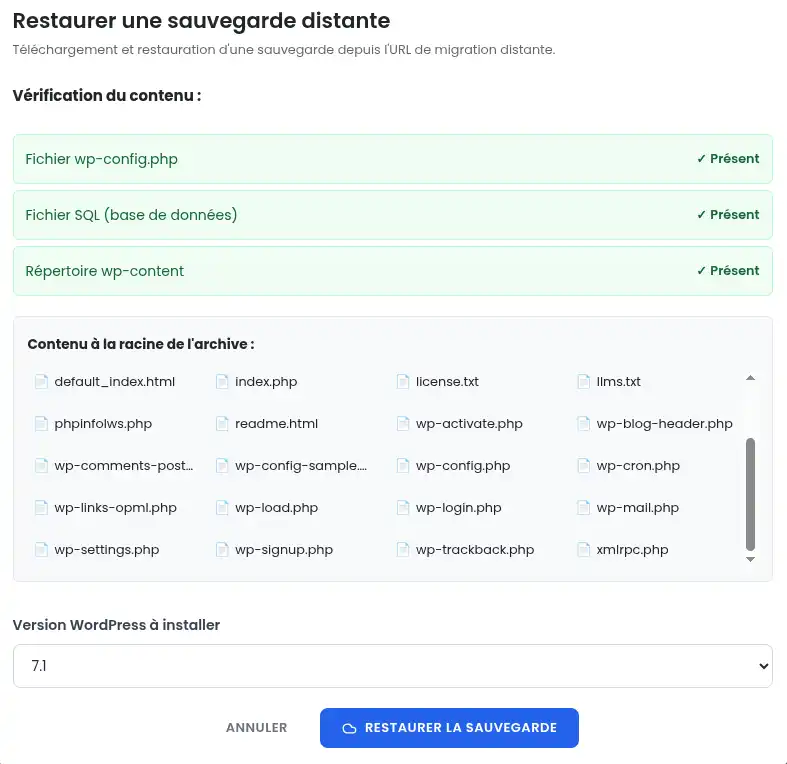The height and width of the screenshot is (764, 787).
Task: Click the wp-cron.php file icon
Action: coord(583,466)
